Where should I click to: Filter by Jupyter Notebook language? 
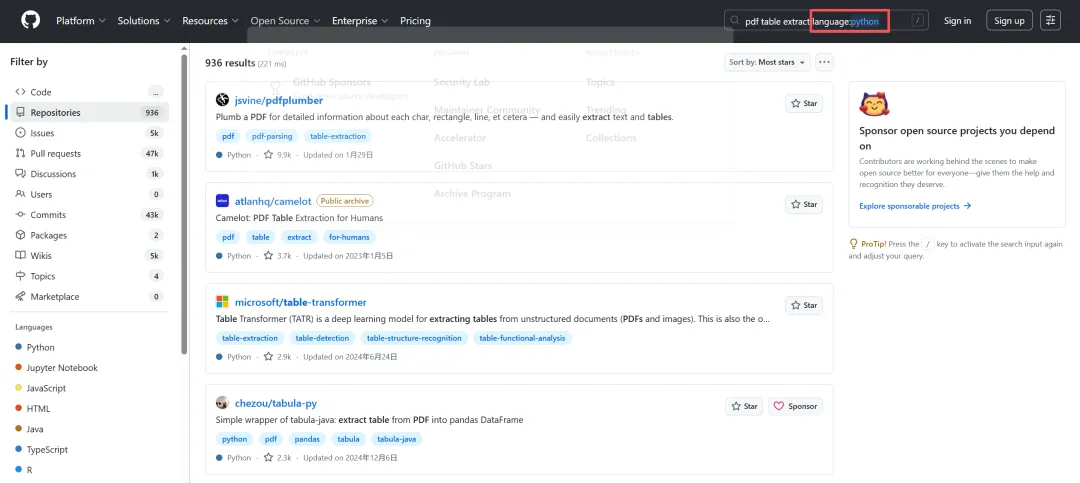56,368
